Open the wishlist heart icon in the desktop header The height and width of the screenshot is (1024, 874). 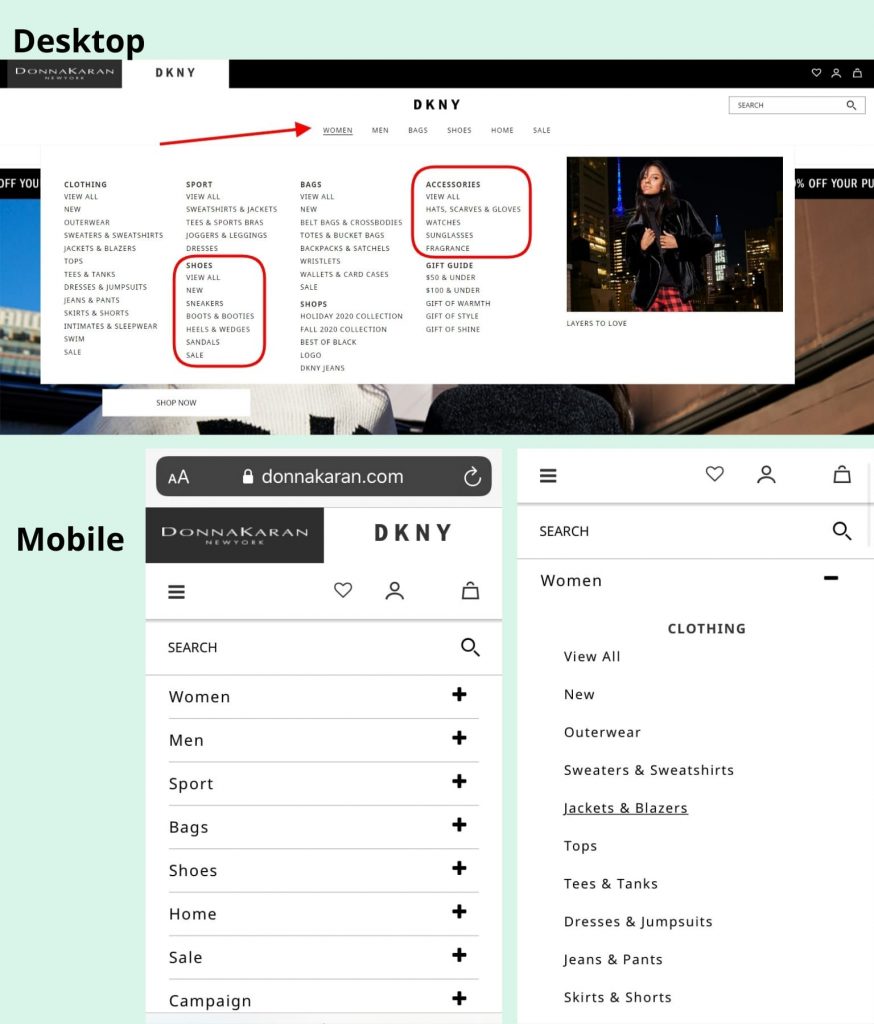pos(816,73)
